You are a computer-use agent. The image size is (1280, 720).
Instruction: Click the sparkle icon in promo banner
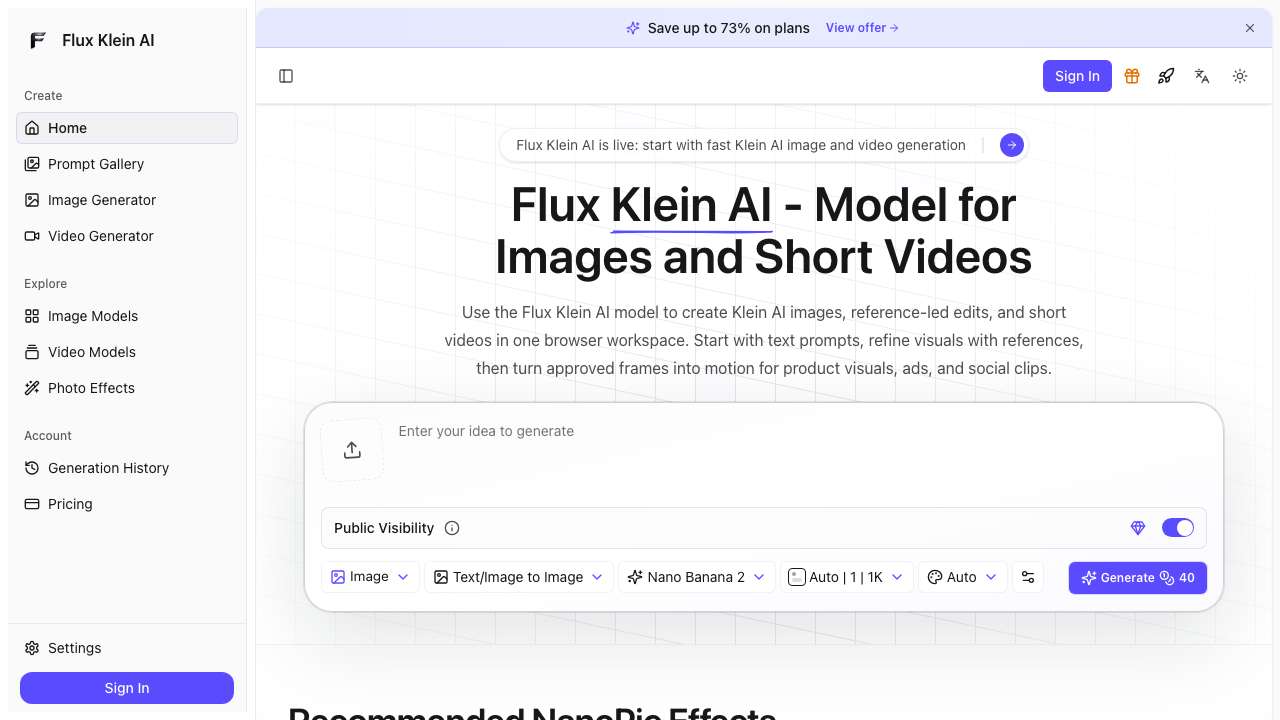[633, 28]
